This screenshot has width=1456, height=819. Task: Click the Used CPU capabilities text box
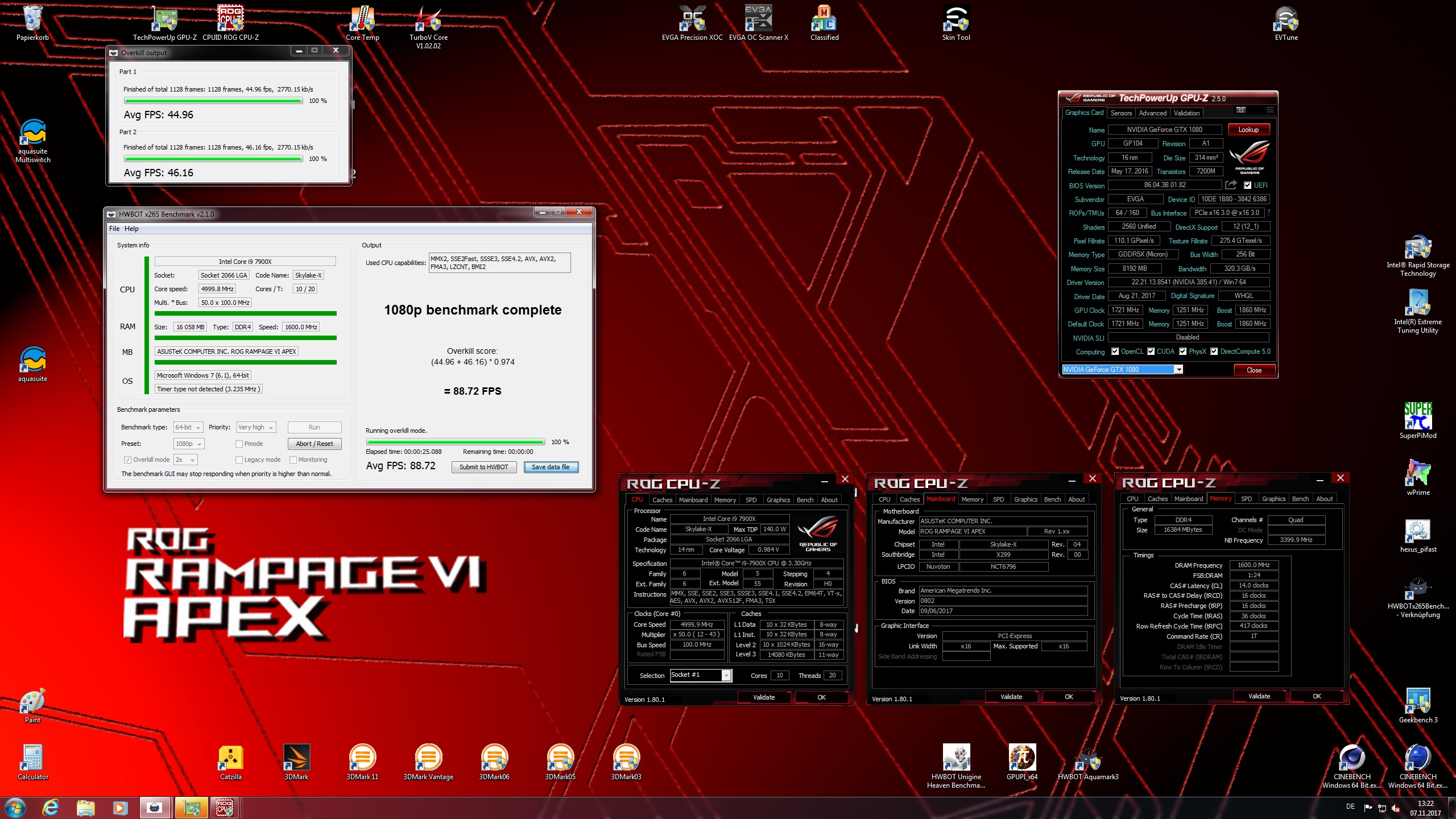click(499, 263)
